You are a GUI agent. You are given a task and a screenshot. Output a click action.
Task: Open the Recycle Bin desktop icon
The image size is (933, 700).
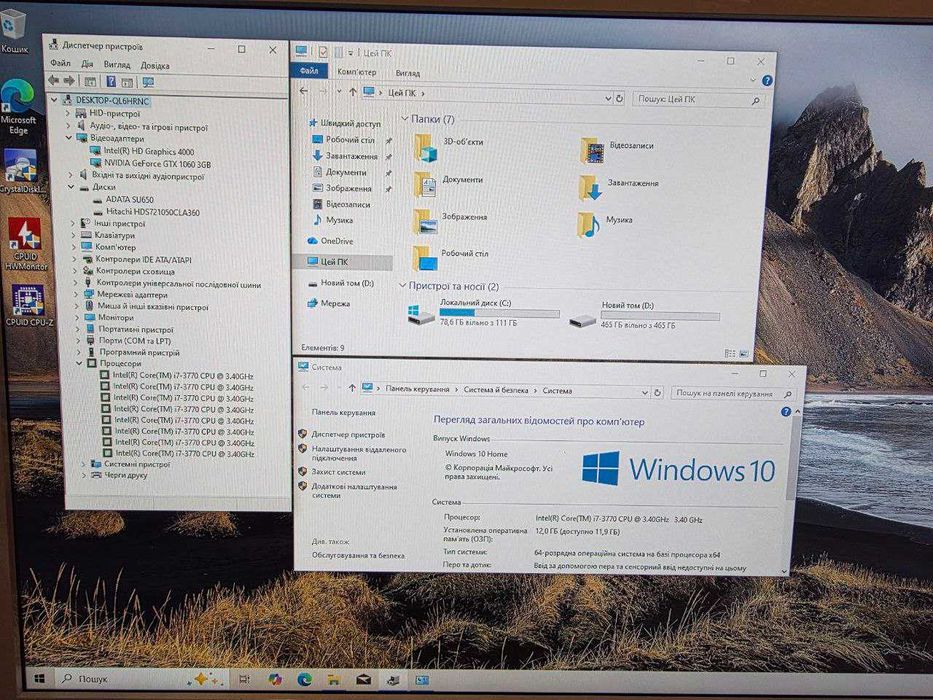(13, 30)
